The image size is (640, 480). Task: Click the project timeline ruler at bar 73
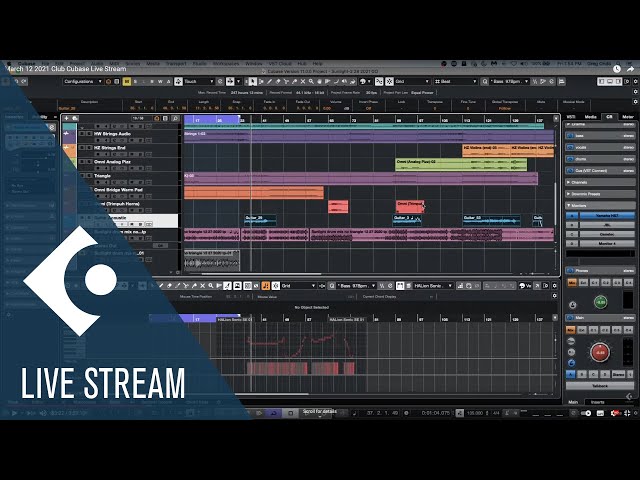coord(353,120)
